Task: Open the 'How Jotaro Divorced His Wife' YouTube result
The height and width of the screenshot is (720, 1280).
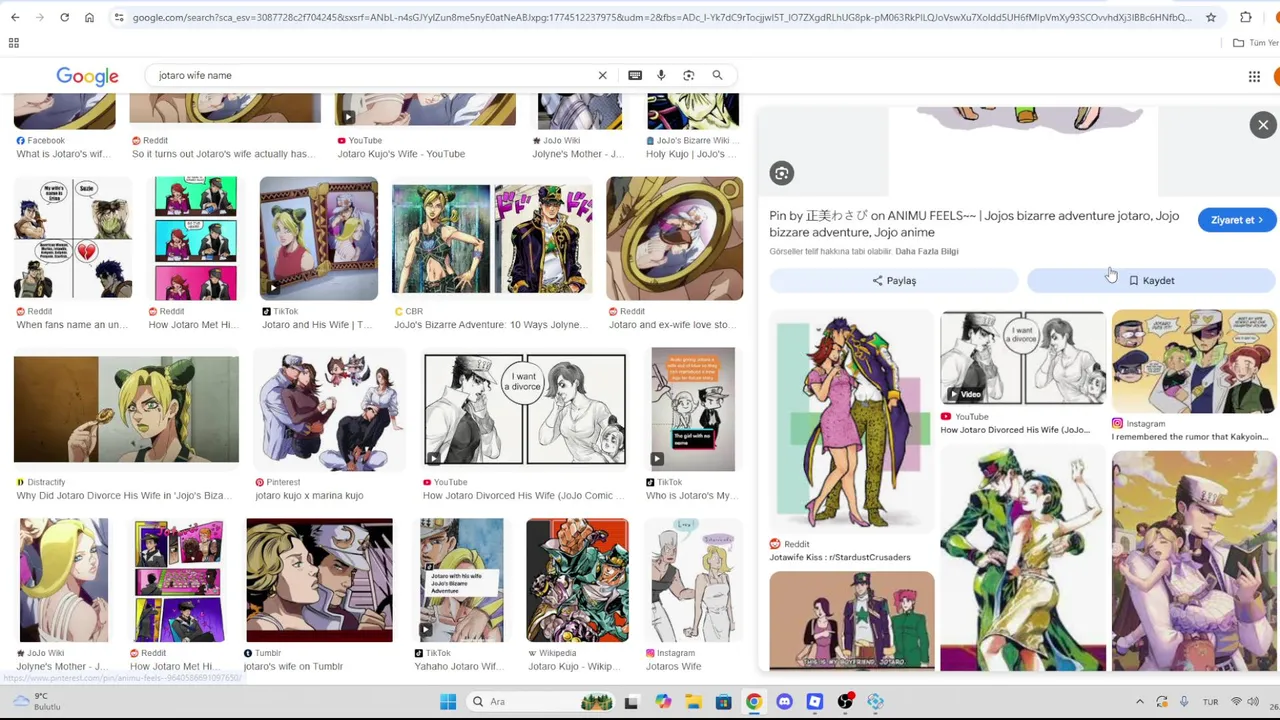Action: pos(525,409)
